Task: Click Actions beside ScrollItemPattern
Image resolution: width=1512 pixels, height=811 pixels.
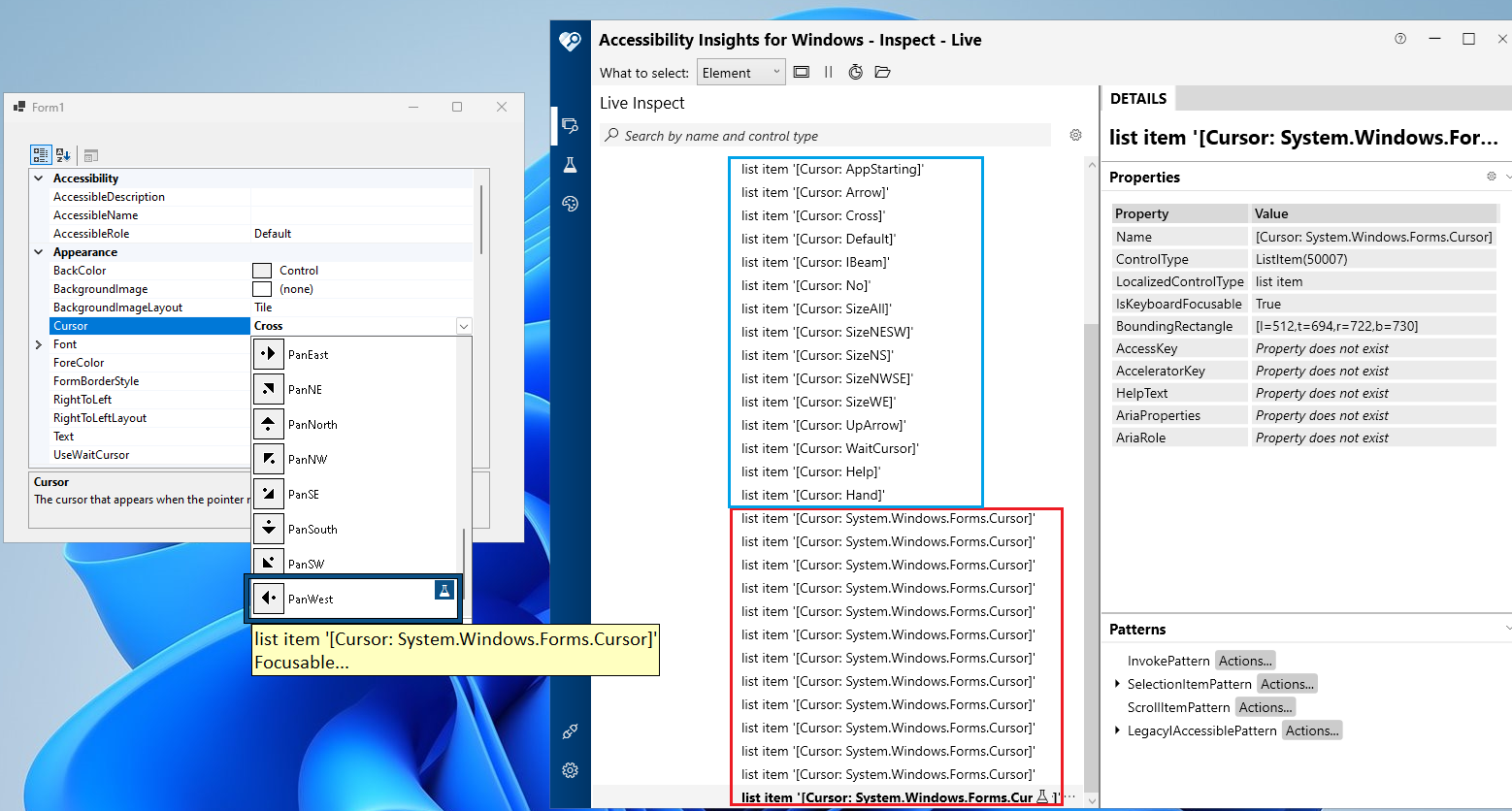Action: coord(1265,706)
